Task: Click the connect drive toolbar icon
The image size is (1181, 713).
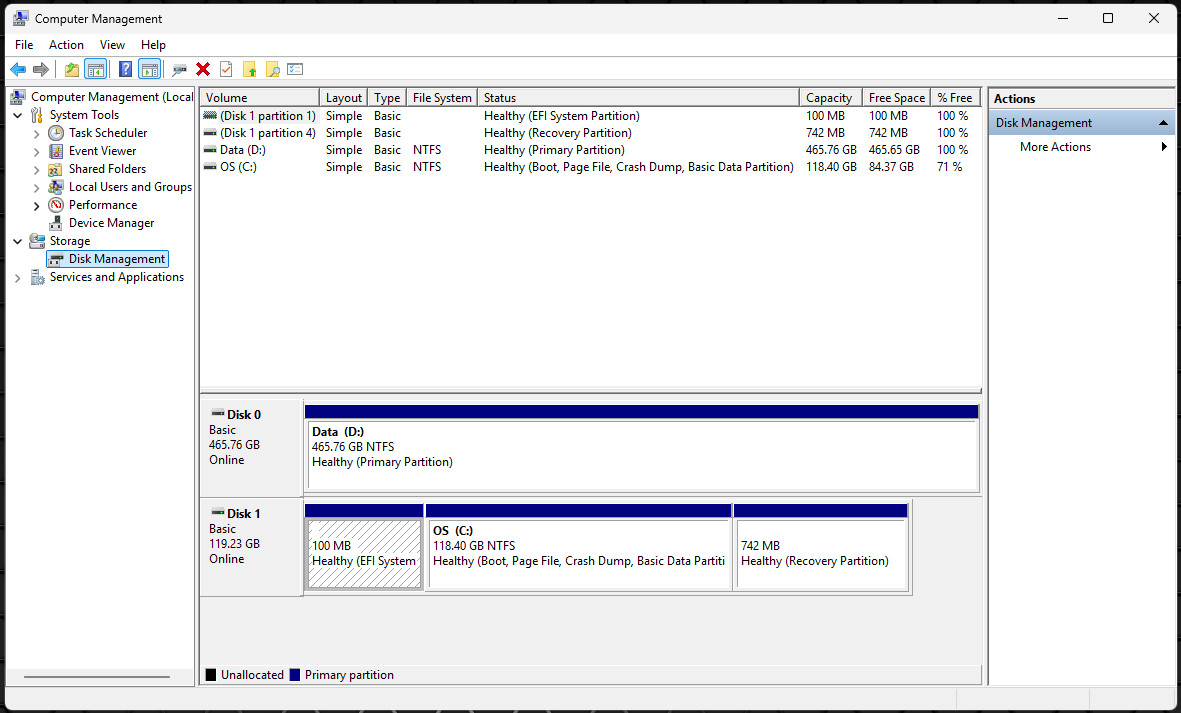Action: (179, 69)
